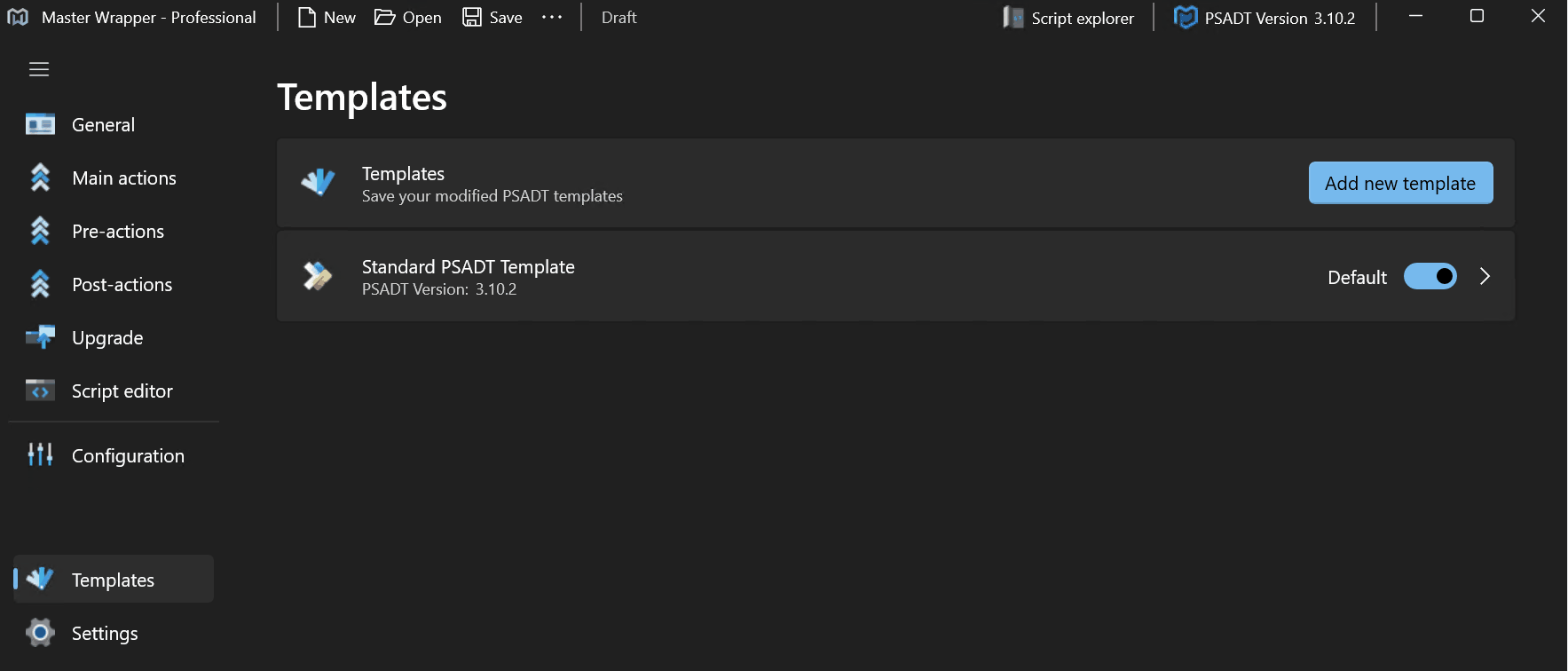Click the 'Default' label text
Screen dimensions: 1568x671
pyautogui.click(x=1357, y=277)
